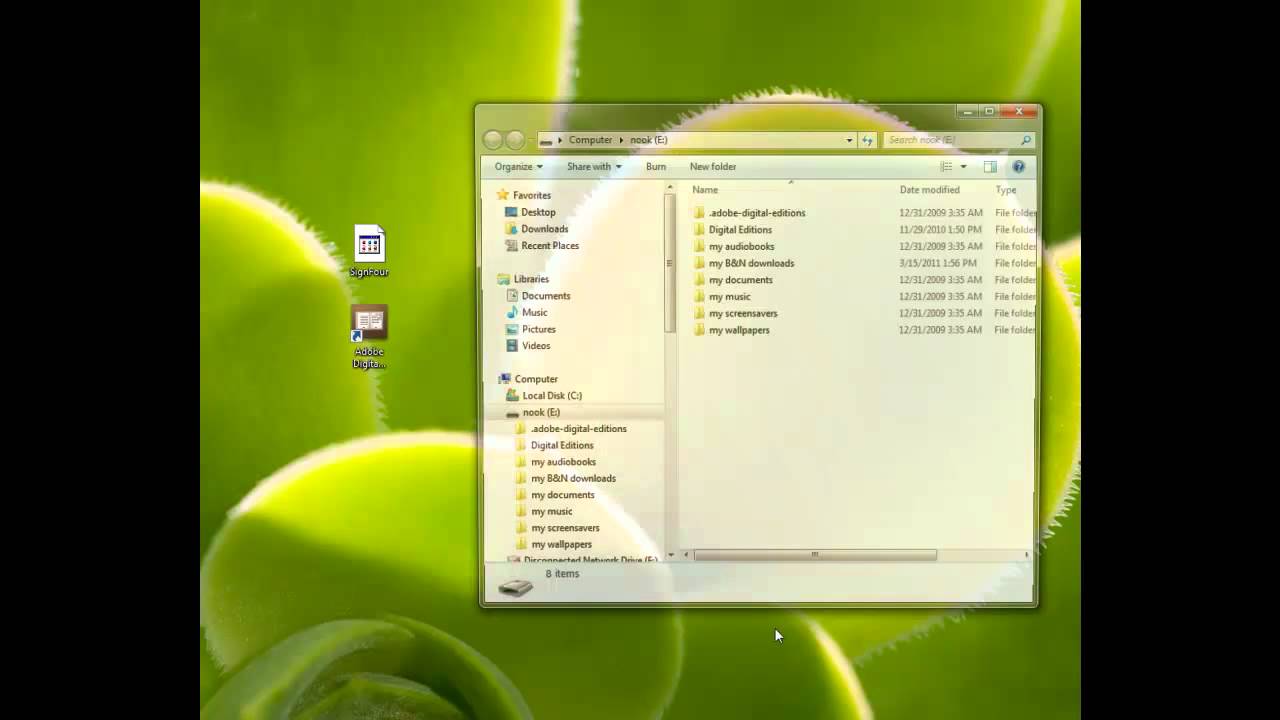Screen dimensions: 1280x720
Task: Open the Music library icon
Action: point(512,312)
